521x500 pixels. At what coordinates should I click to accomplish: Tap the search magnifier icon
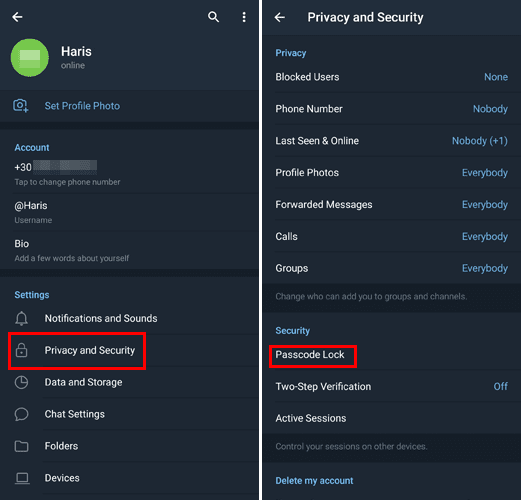[213, 17]
